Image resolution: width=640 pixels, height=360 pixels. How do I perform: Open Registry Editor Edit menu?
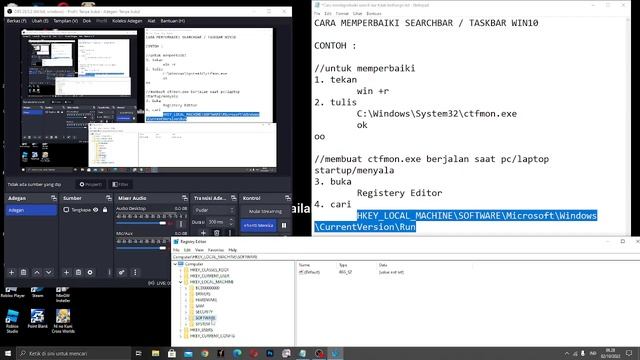pos(187,250)
